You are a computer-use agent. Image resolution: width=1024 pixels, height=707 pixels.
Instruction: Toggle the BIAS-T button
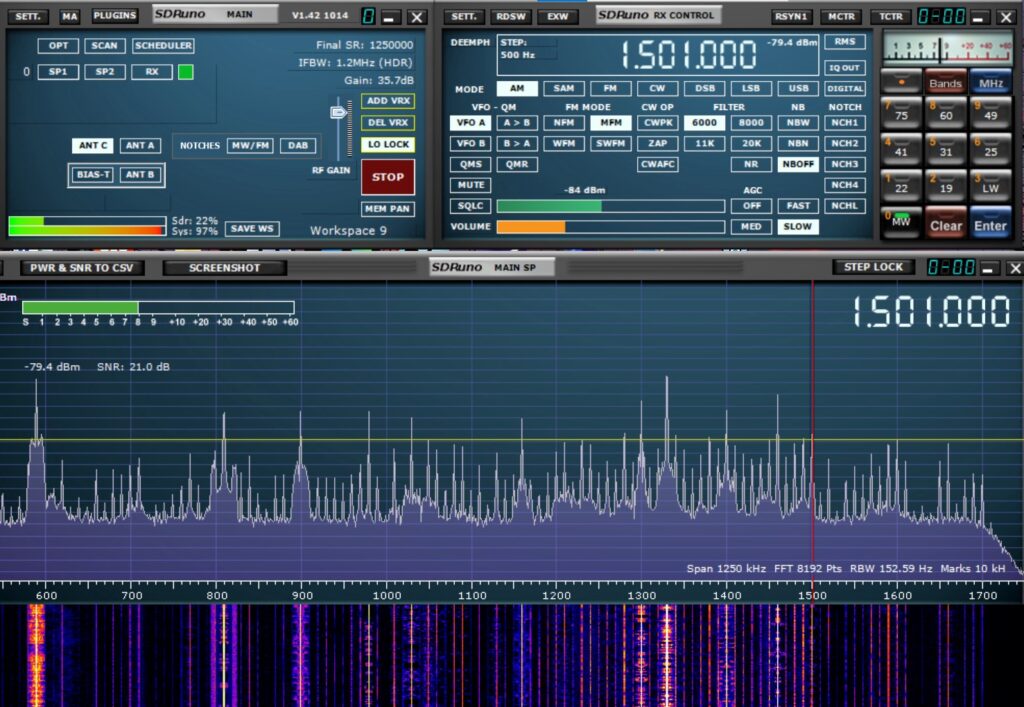(x=93, y=174)
